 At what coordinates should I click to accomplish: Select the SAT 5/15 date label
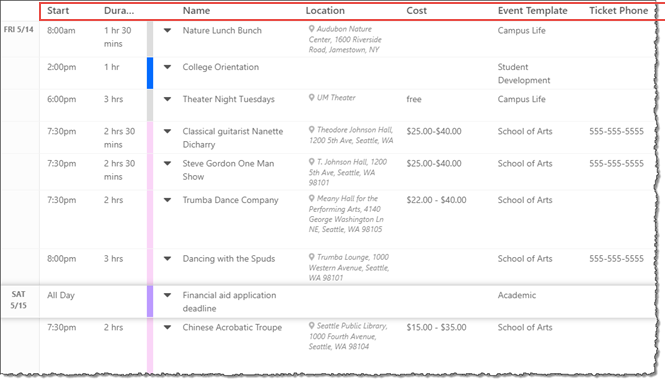(x=18, y=300)
